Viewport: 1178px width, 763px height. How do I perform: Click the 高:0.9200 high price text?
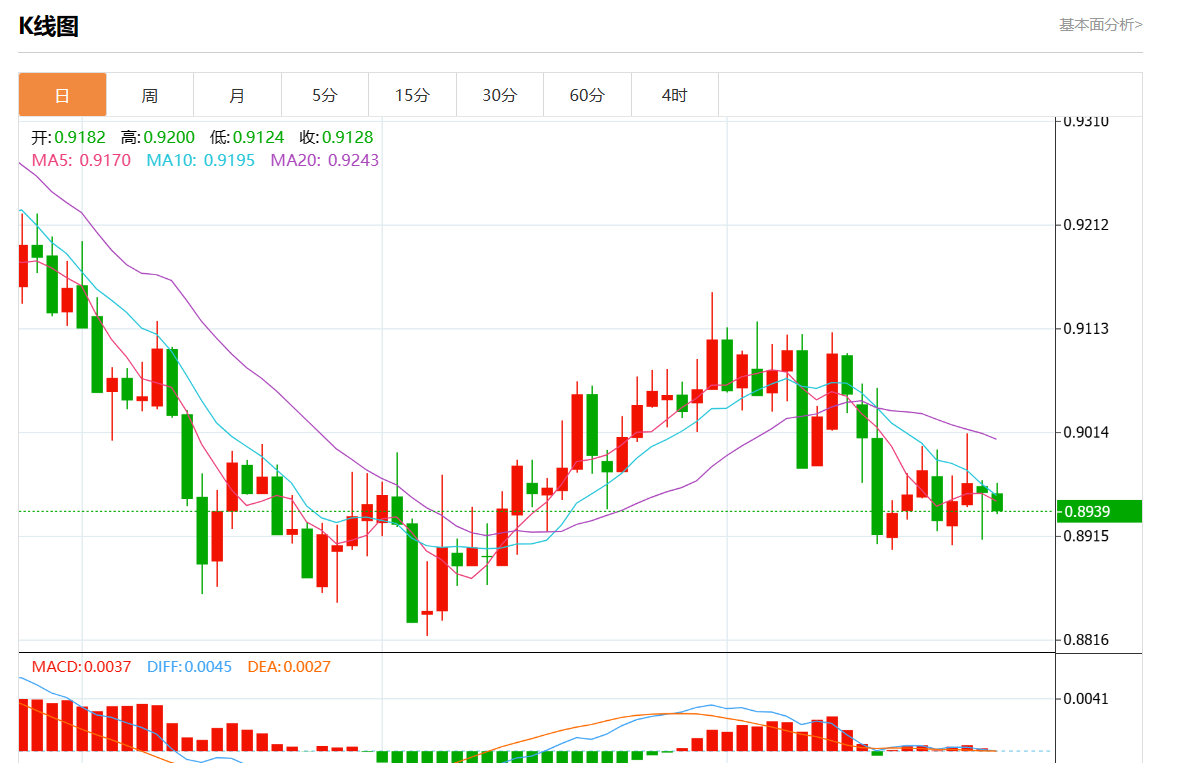158,137
